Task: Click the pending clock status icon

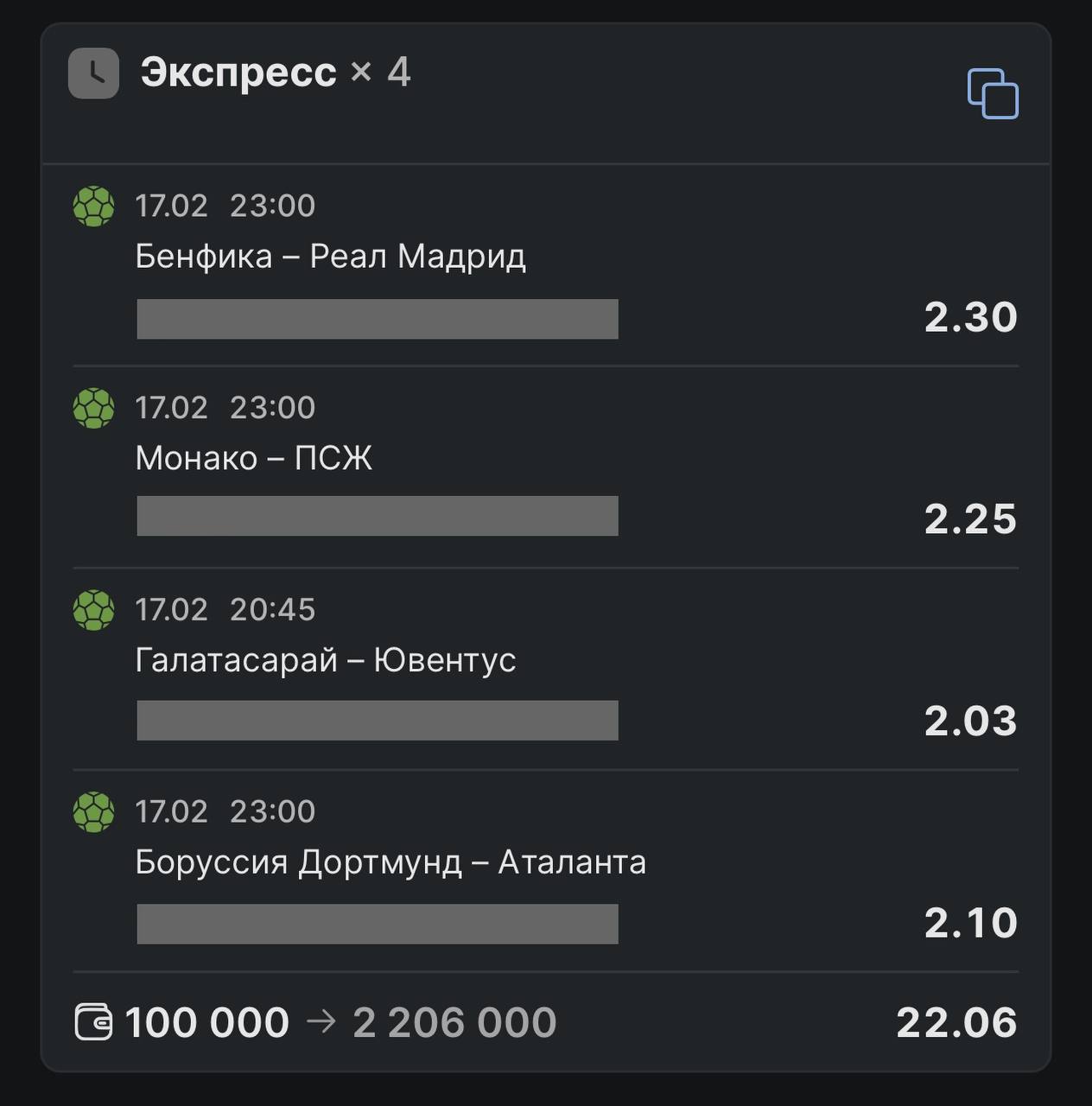Action: click(93, 73)
